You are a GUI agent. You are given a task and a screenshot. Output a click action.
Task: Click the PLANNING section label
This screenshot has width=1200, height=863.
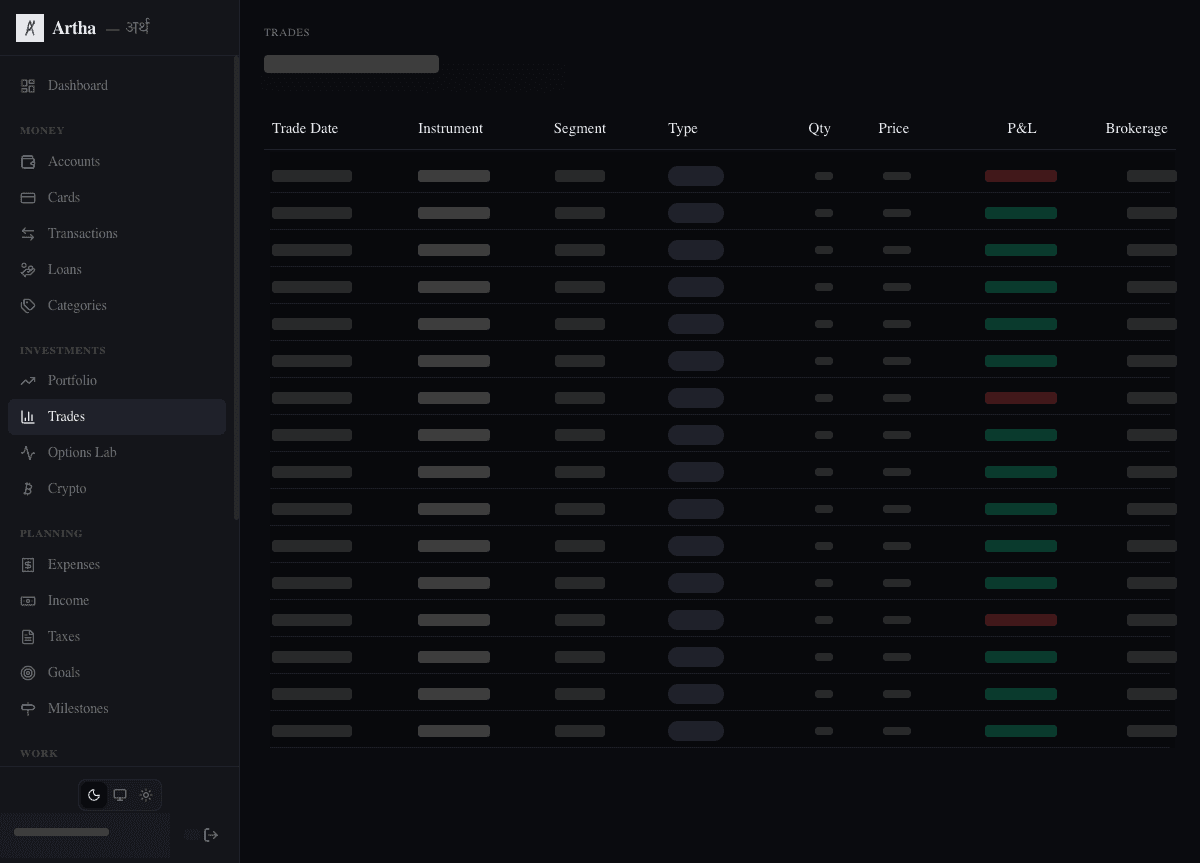[x=51, y=534]
